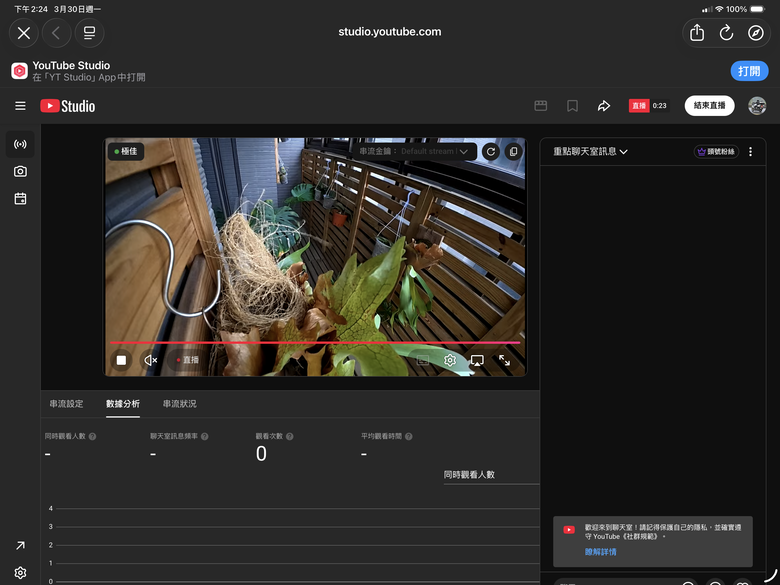Click the live preview video thumbnail
Screen dimensions: 780x585
[315, 257]
